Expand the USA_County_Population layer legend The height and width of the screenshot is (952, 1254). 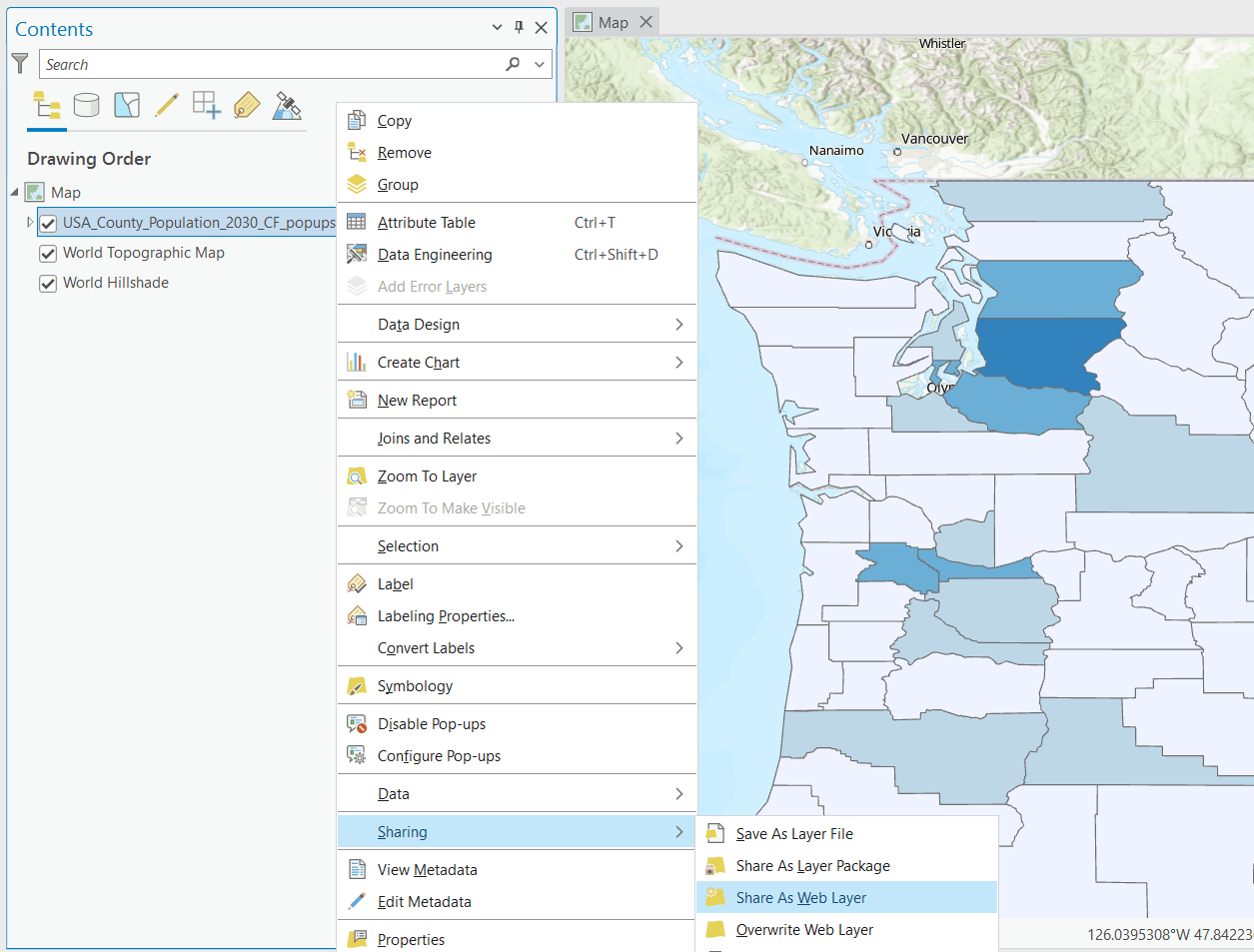point(30,222)
